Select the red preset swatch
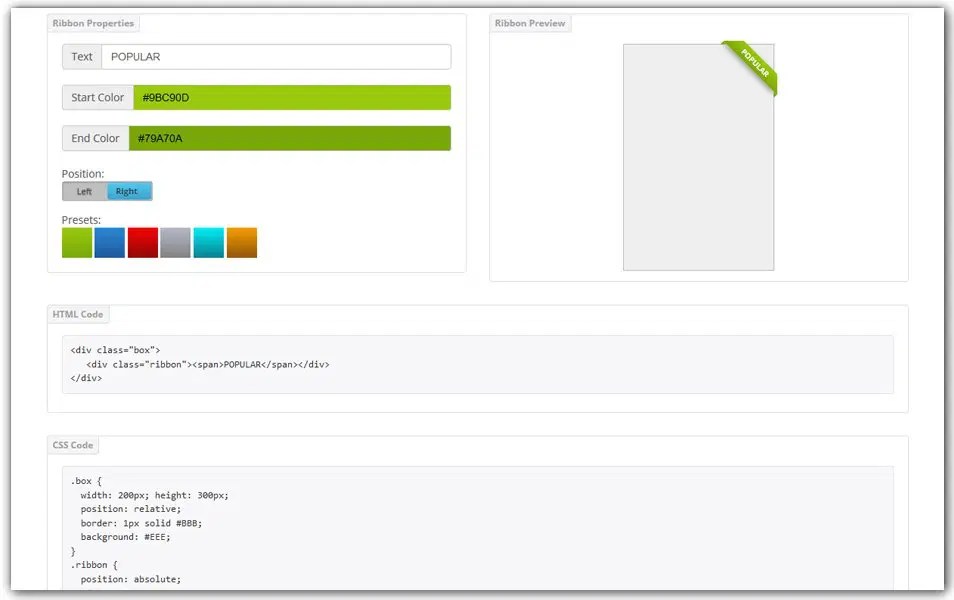 pyautogui.click(x=143, y=242)
